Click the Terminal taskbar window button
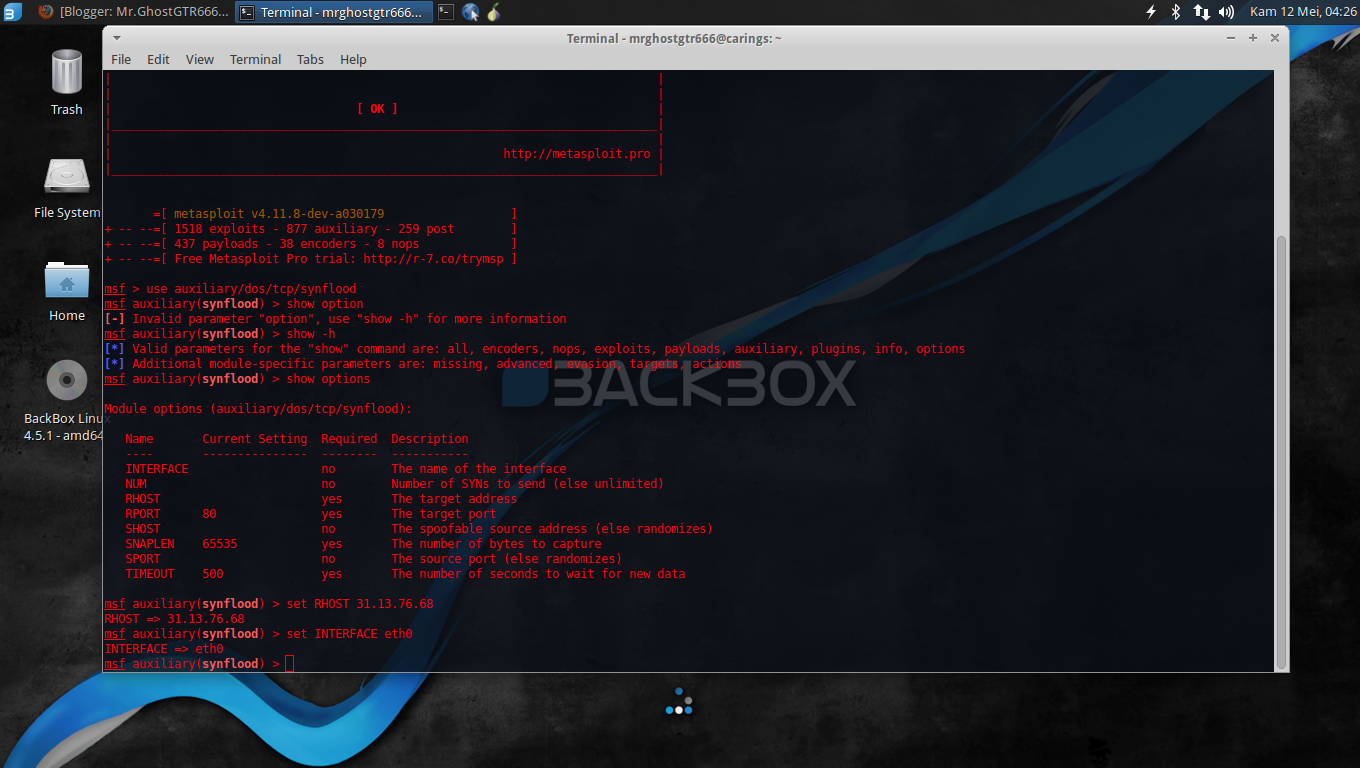1360x768 pixels. [335, 12]
